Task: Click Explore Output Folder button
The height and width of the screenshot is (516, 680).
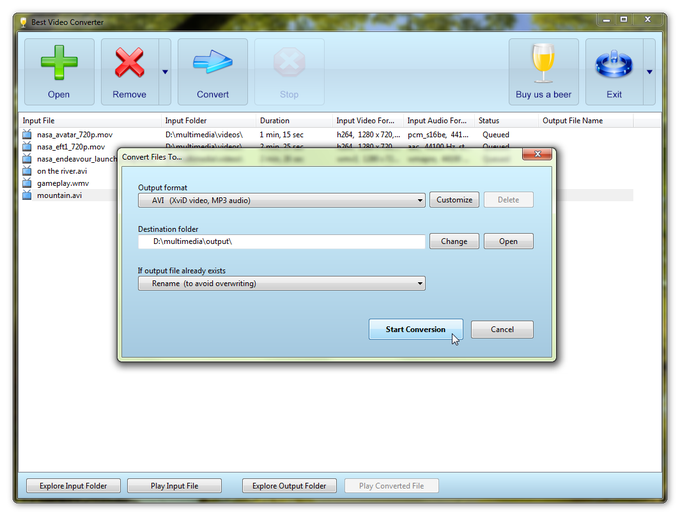Action: point(289,486)
